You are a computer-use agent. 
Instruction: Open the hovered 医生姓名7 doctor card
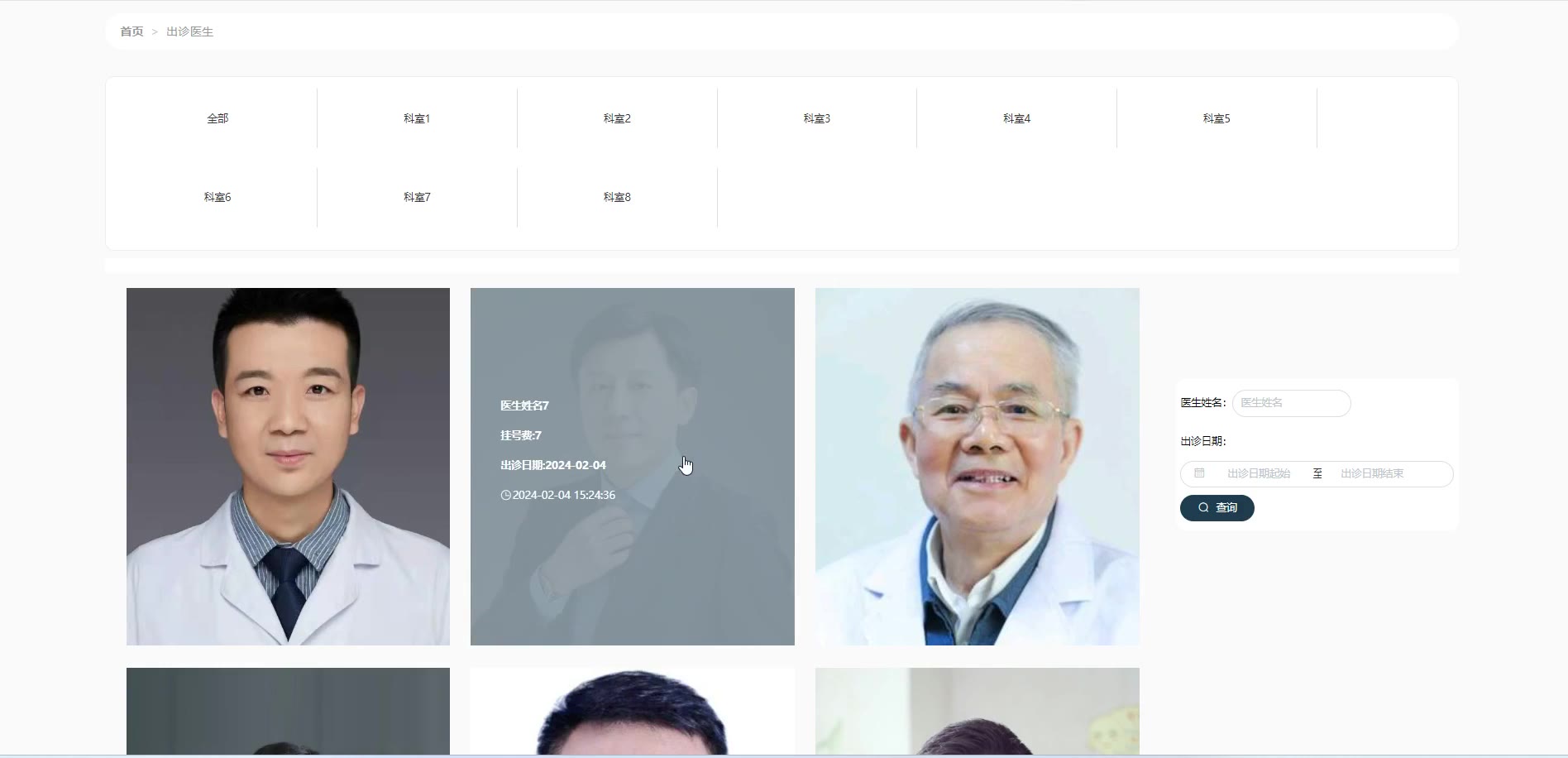[633, 467]
